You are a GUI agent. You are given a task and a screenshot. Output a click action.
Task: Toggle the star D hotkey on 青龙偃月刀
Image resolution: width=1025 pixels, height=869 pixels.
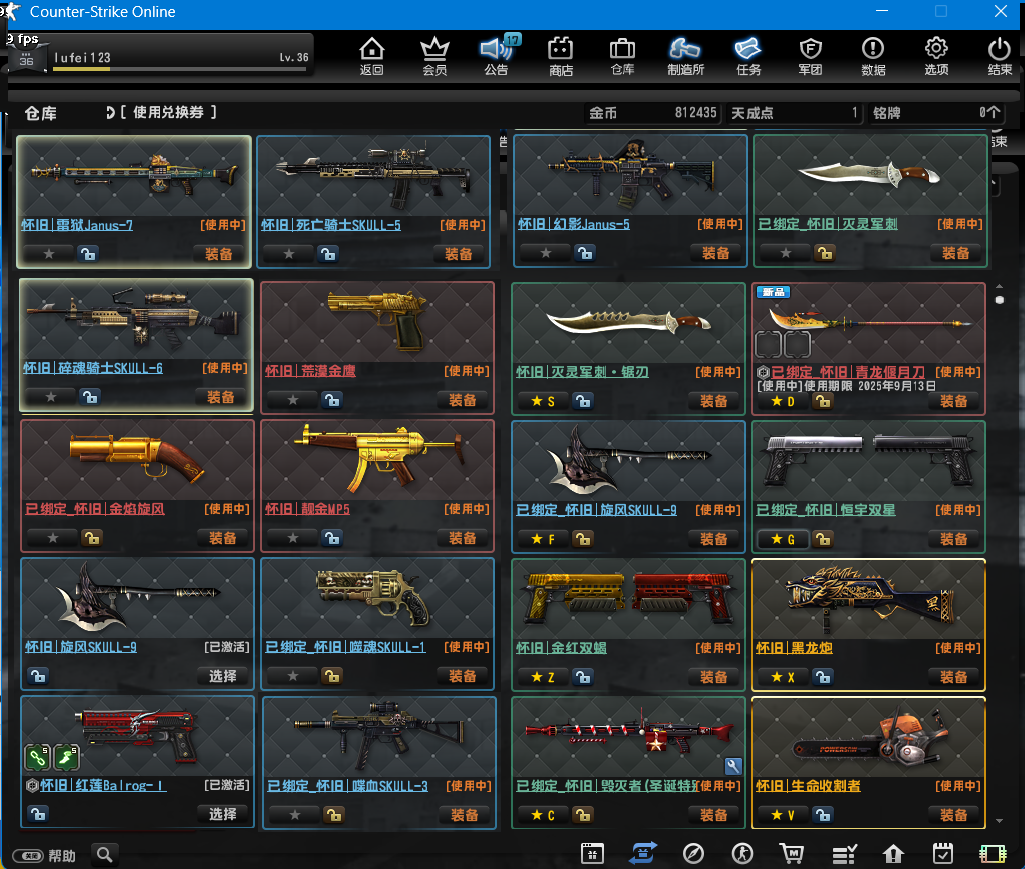[x=783, y=401]
